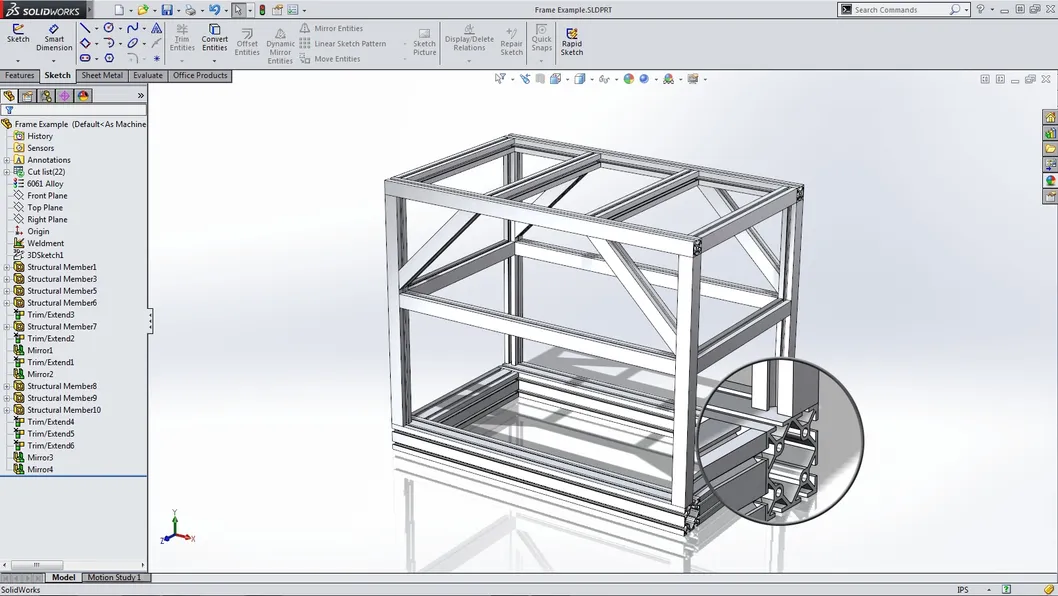Save the Frame Example part
The width and height of the screenshot is (1058, 596).
(x=167, y=9)
